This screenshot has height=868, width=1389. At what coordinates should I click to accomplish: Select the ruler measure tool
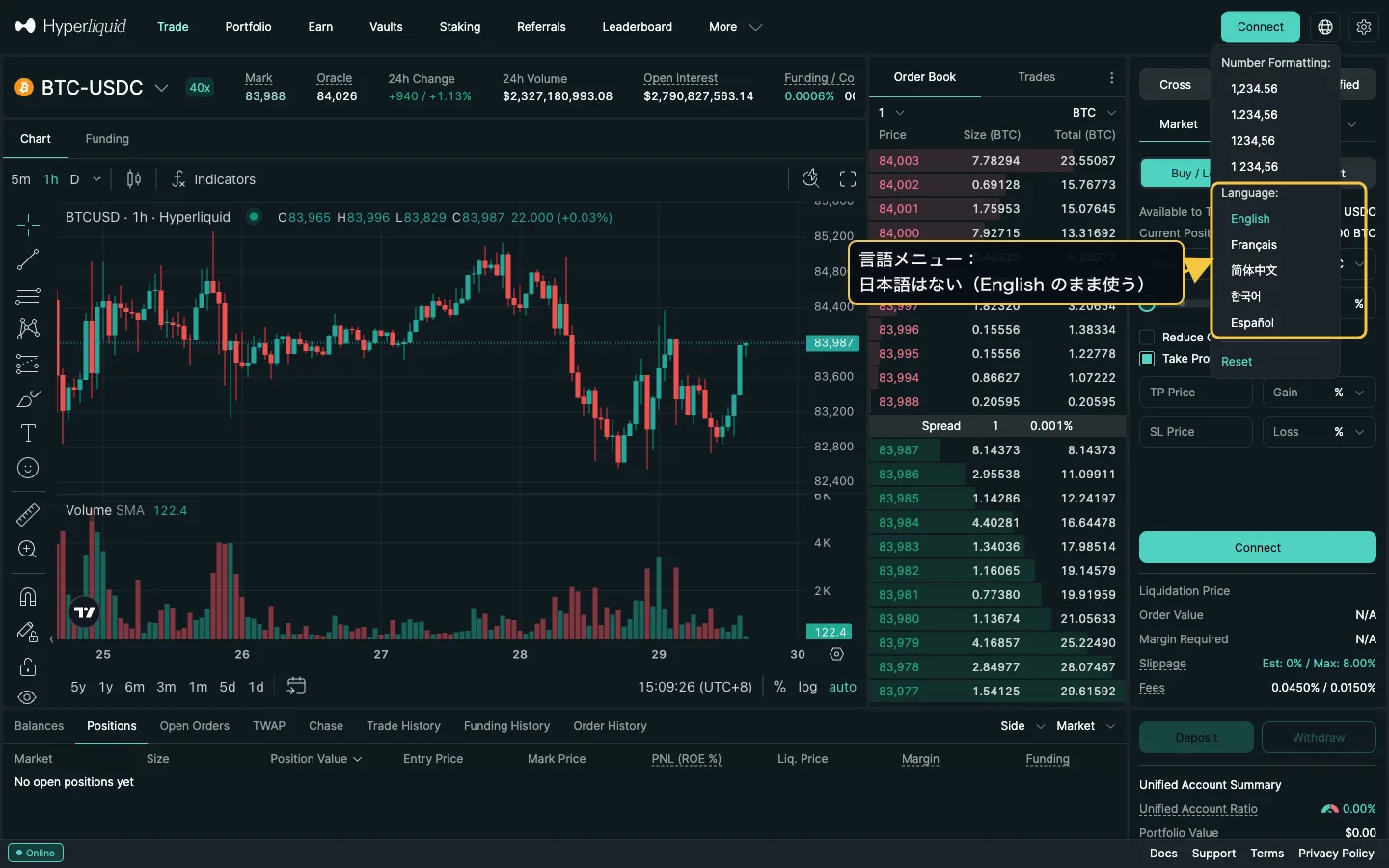click(x=28, y=515)
